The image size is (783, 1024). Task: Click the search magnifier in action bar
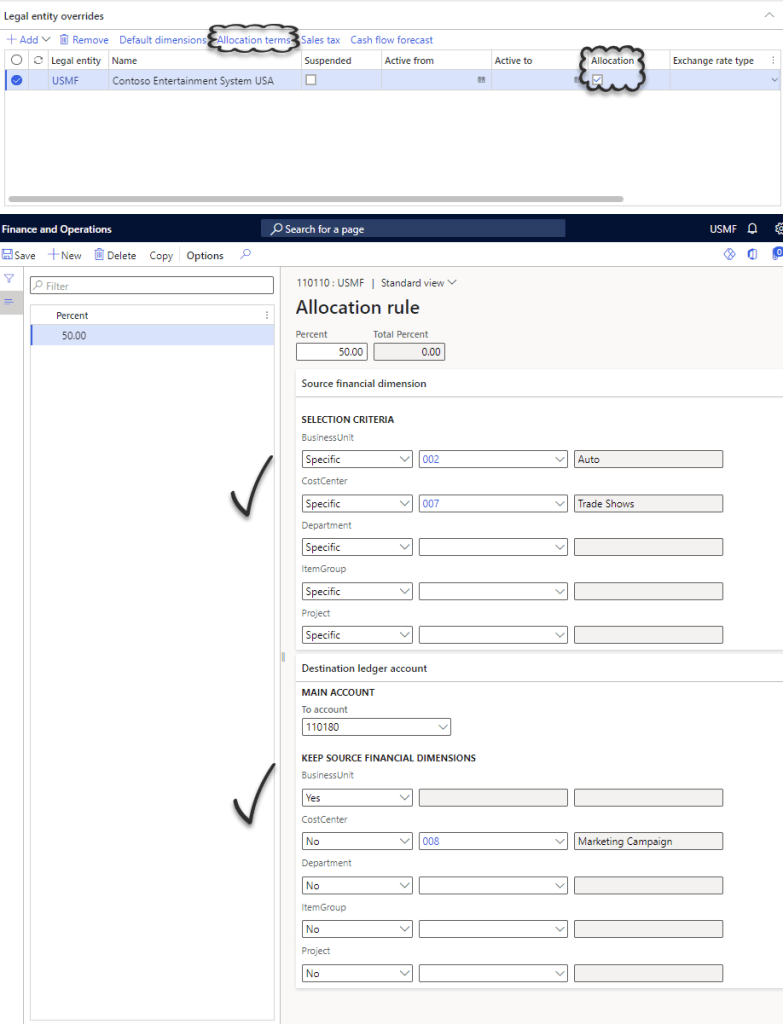(246, 255)
